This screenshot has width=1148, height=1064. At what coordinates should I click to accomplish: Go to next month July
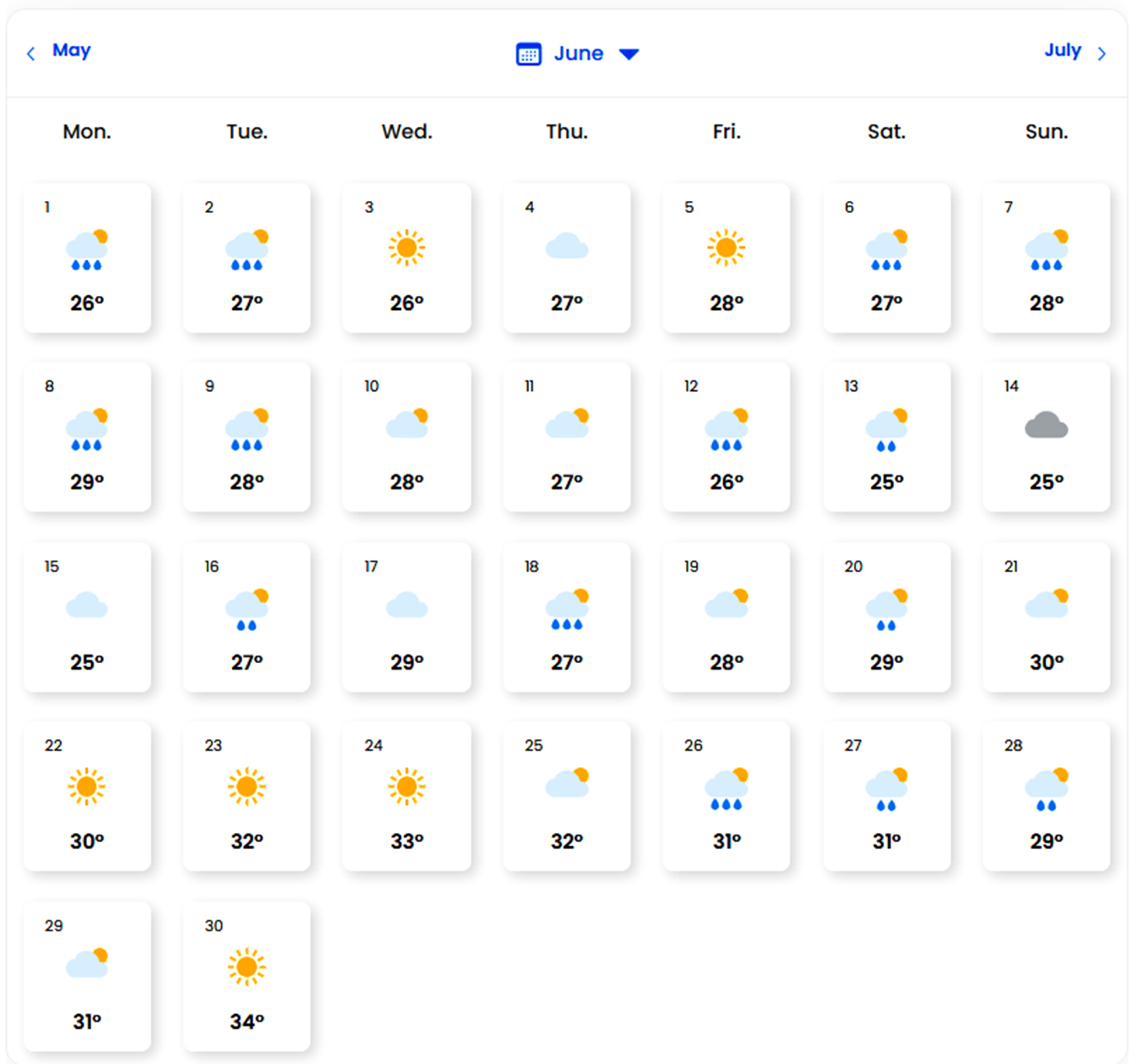click(x=1062, y=50)
